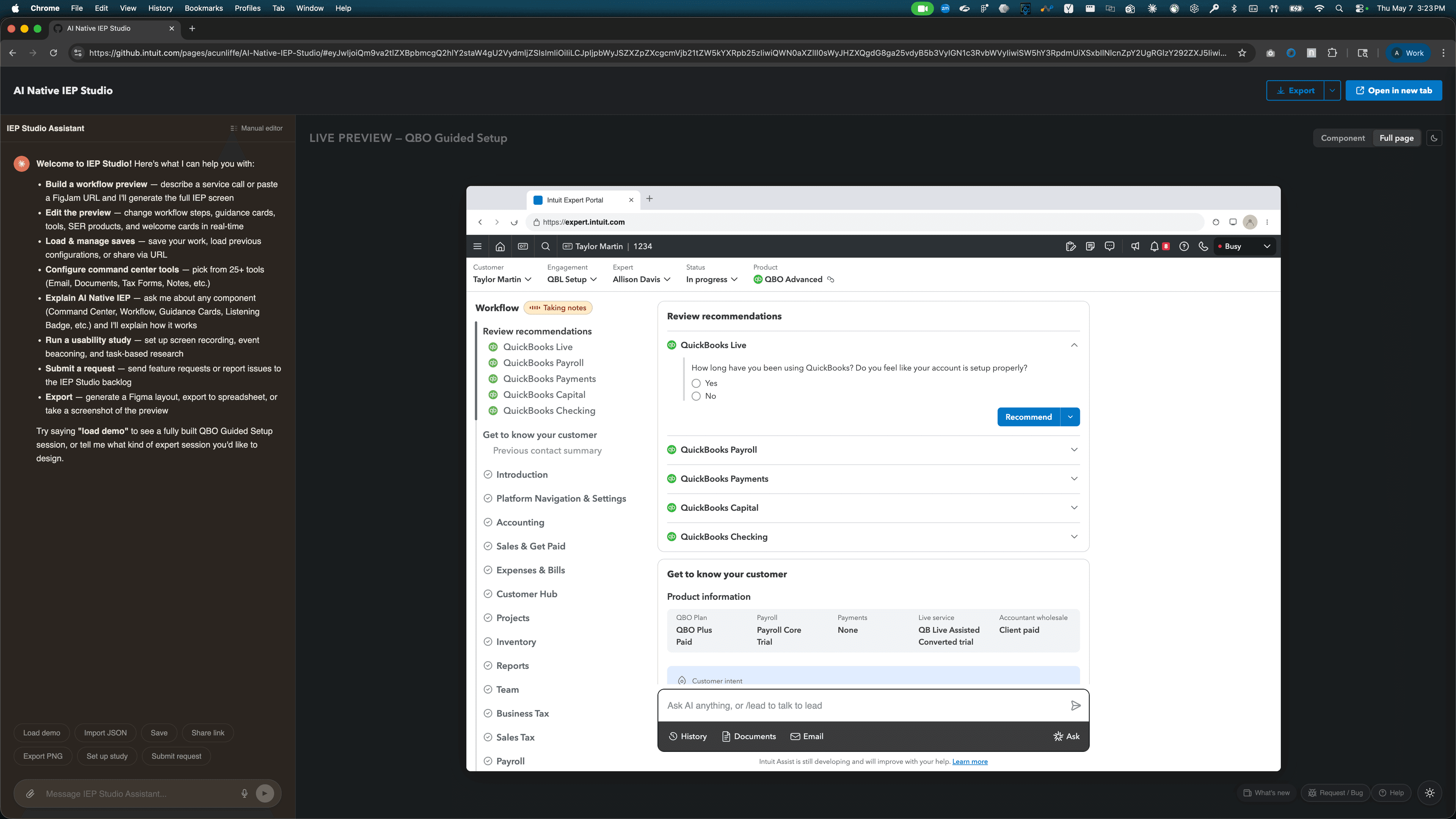This screenshot has width=1456, height=819.
Task: Open the Expert Allison Davis dropdown
Action: 642,279
